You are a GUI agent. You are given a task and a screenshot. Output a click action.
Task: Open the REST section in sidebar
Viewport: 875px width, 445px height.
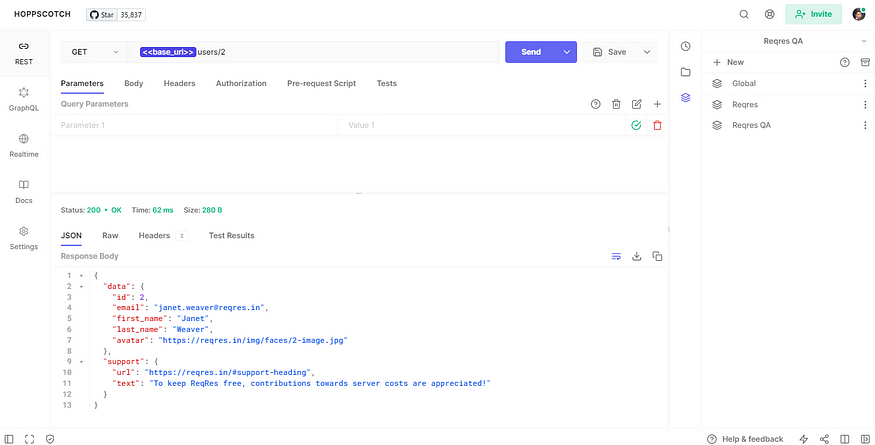point(24,53)
